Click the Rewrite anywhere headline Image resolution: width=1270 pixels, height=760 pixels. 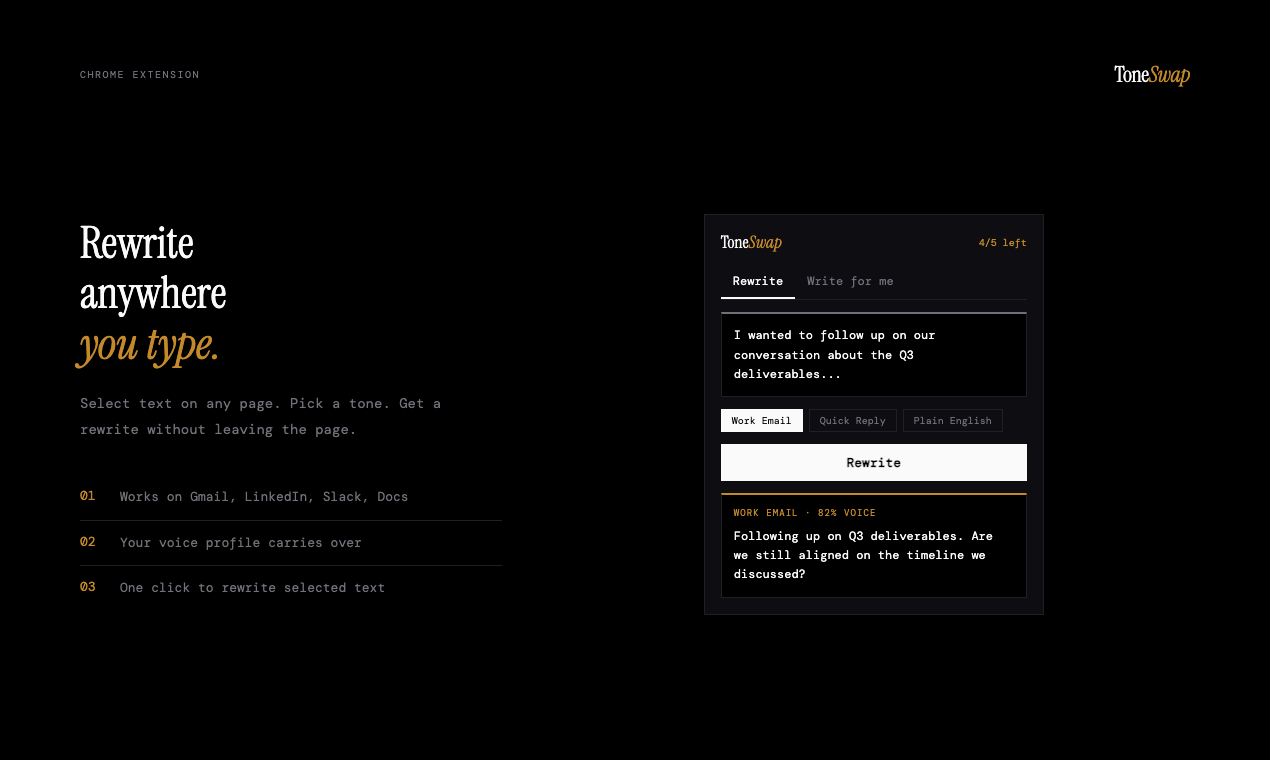[x=153, y=269]
